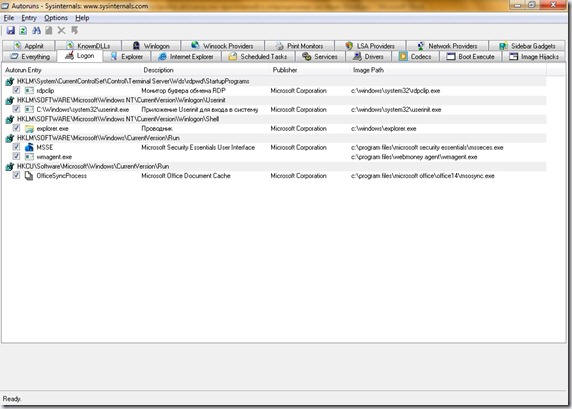Viewport: 572px width, 409px height.
Task: Select the HKLM Winlogon\Userinit registry row
Action: click(275, 100)
